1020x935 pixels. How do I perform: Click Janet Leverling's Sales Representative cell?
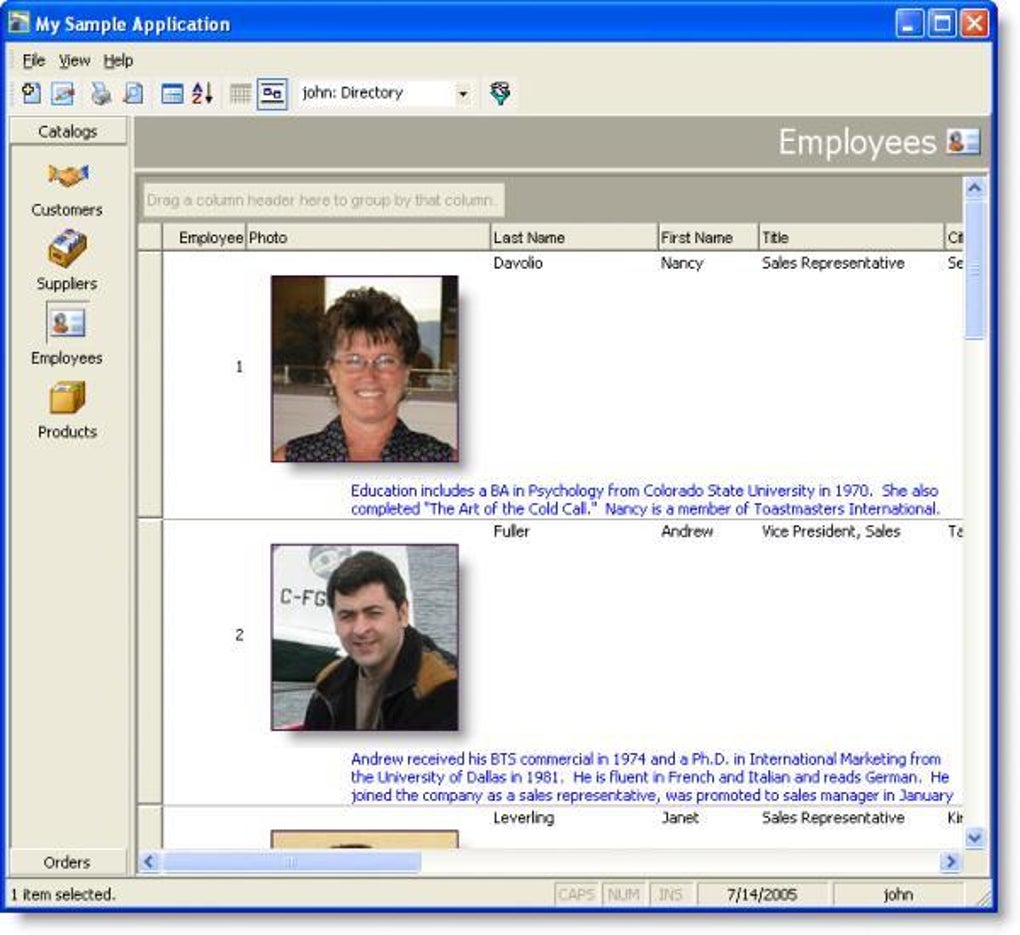coord(833,817)
